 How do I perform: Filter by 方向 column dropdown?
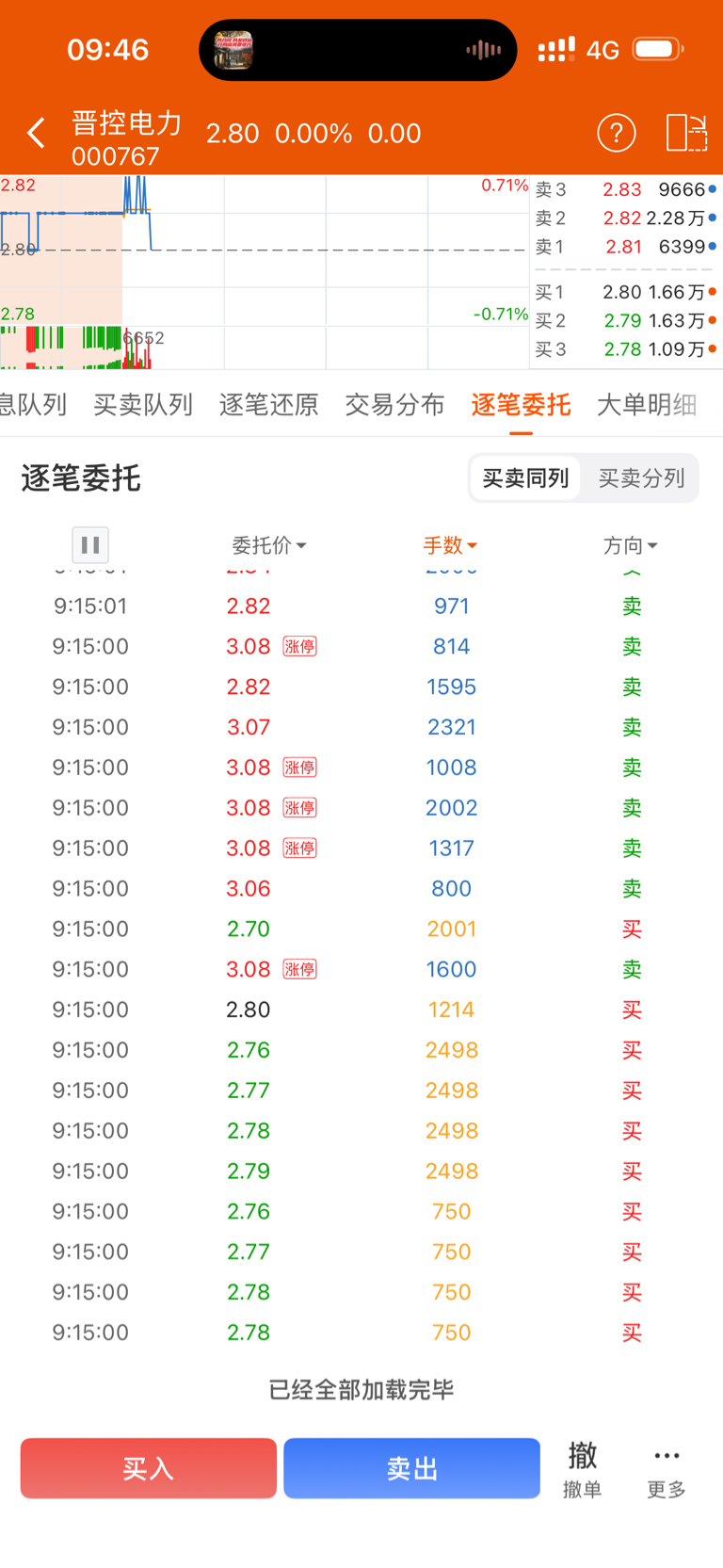(x=630, y=545)
